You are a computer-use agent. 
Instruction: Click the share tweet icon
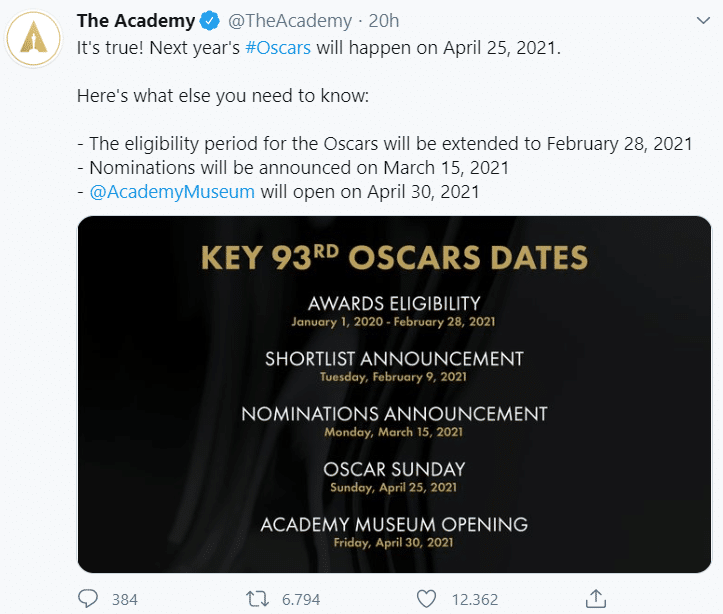coord(596,599)
